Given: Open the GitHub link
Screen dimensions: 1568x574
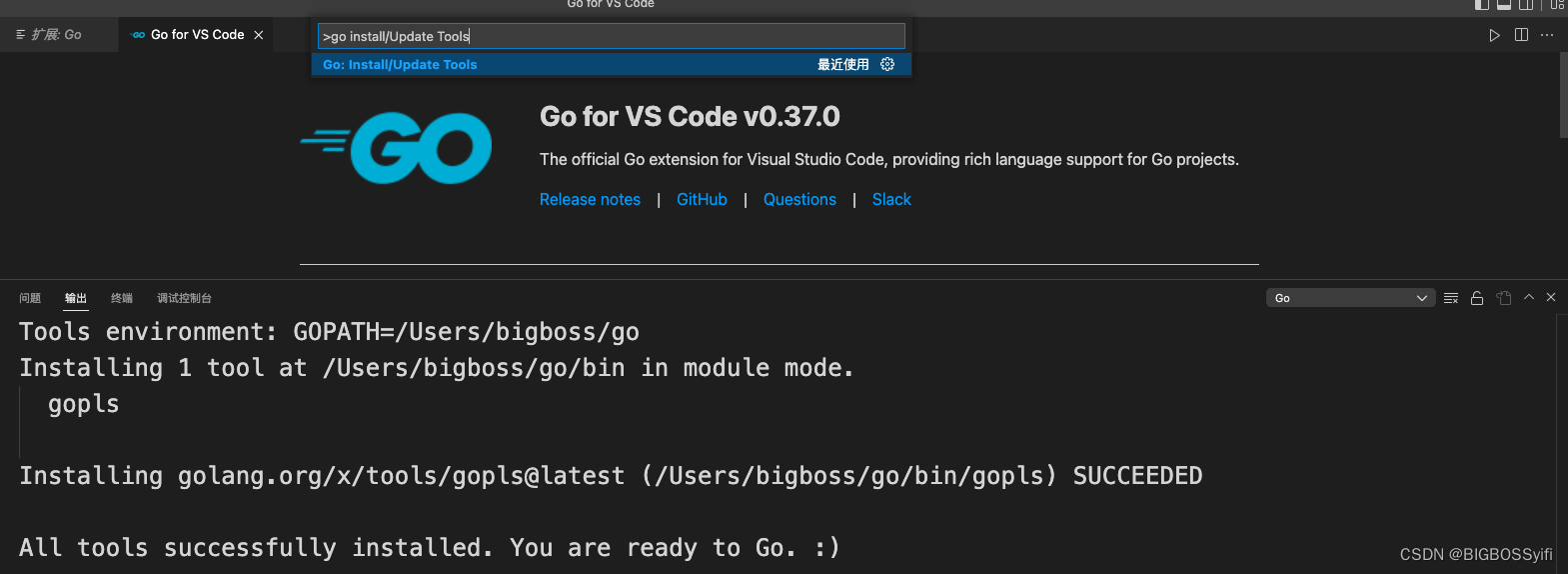Looking at the screenshot, I should click(x=702, y=199).
